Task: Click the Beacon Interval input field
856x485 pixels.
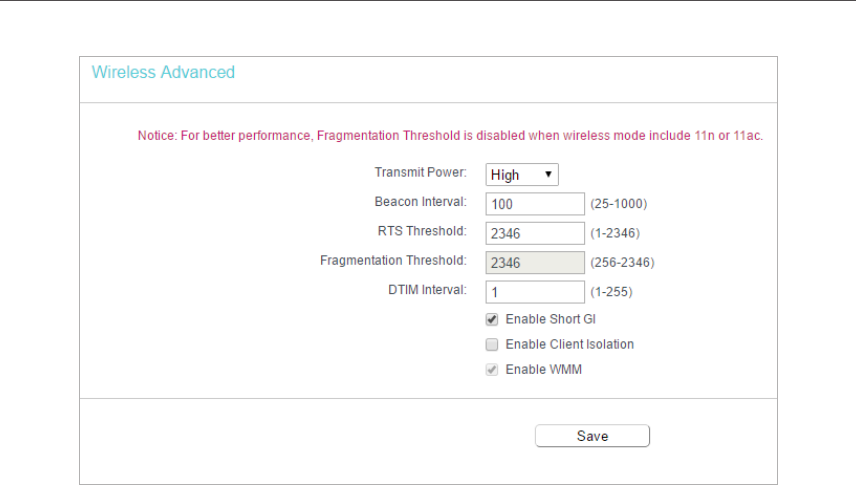Action: coord(535,204)
